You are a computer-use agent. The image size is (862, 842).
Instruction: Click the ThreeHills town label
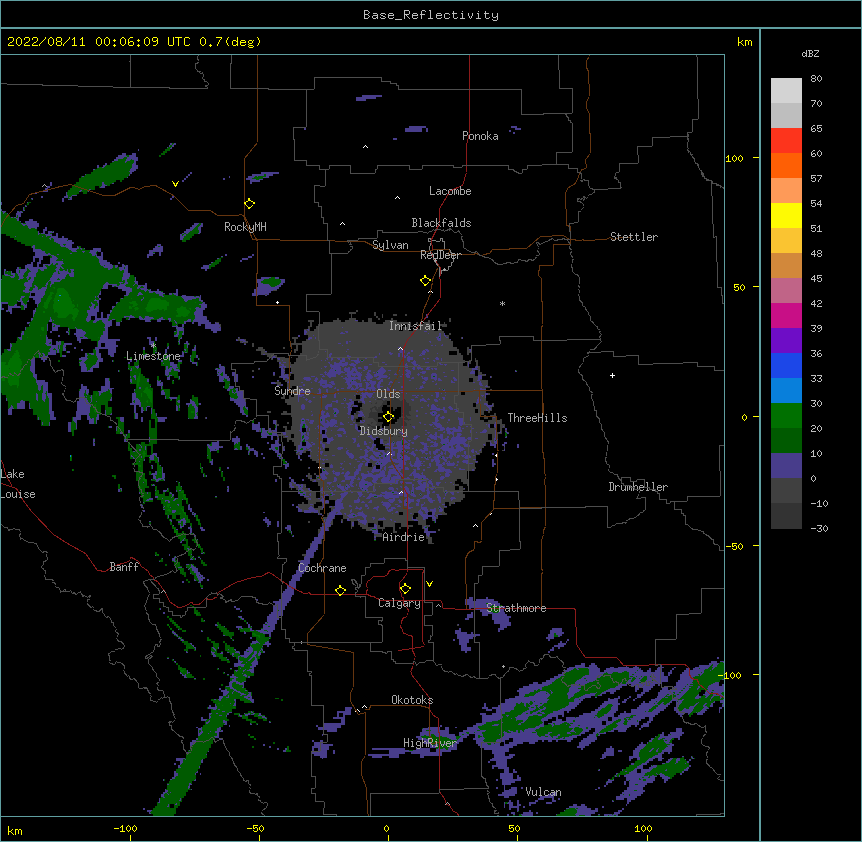tap(537, 418)
